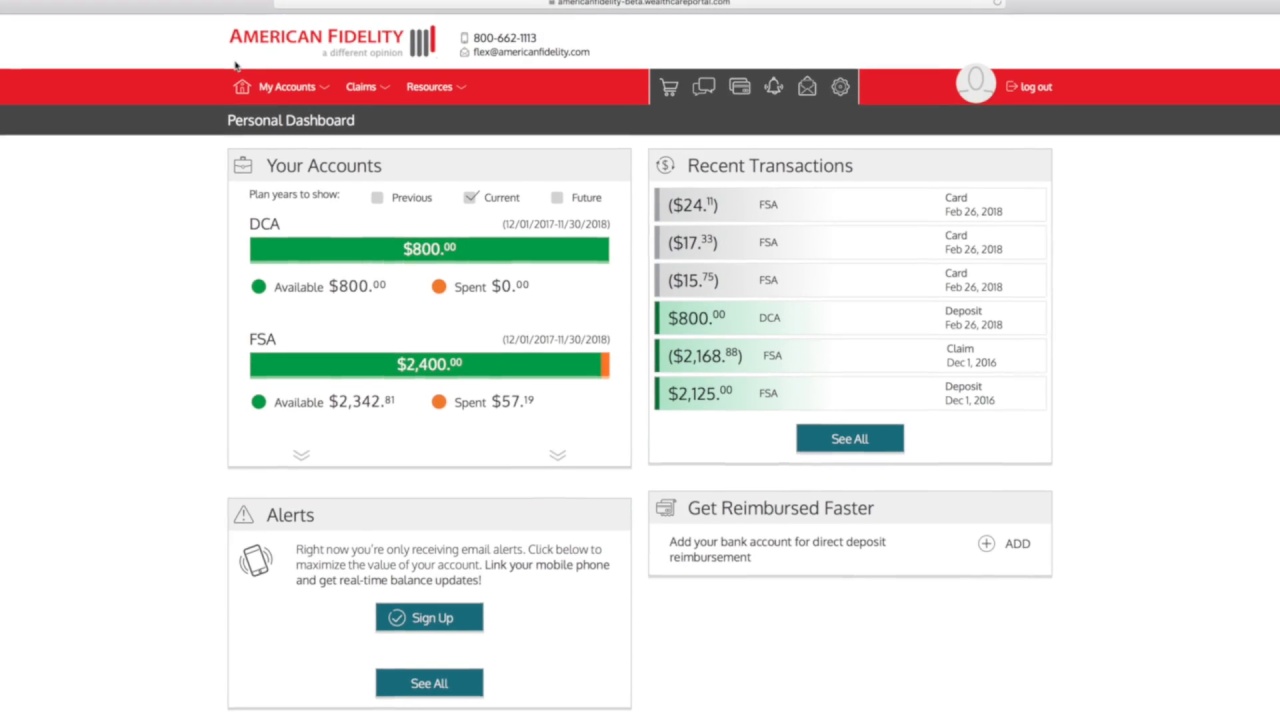Click the FSA $2,400 balance bar
Image resolution: width=1280 pixels, height=720 pixels.
(429, 364)
